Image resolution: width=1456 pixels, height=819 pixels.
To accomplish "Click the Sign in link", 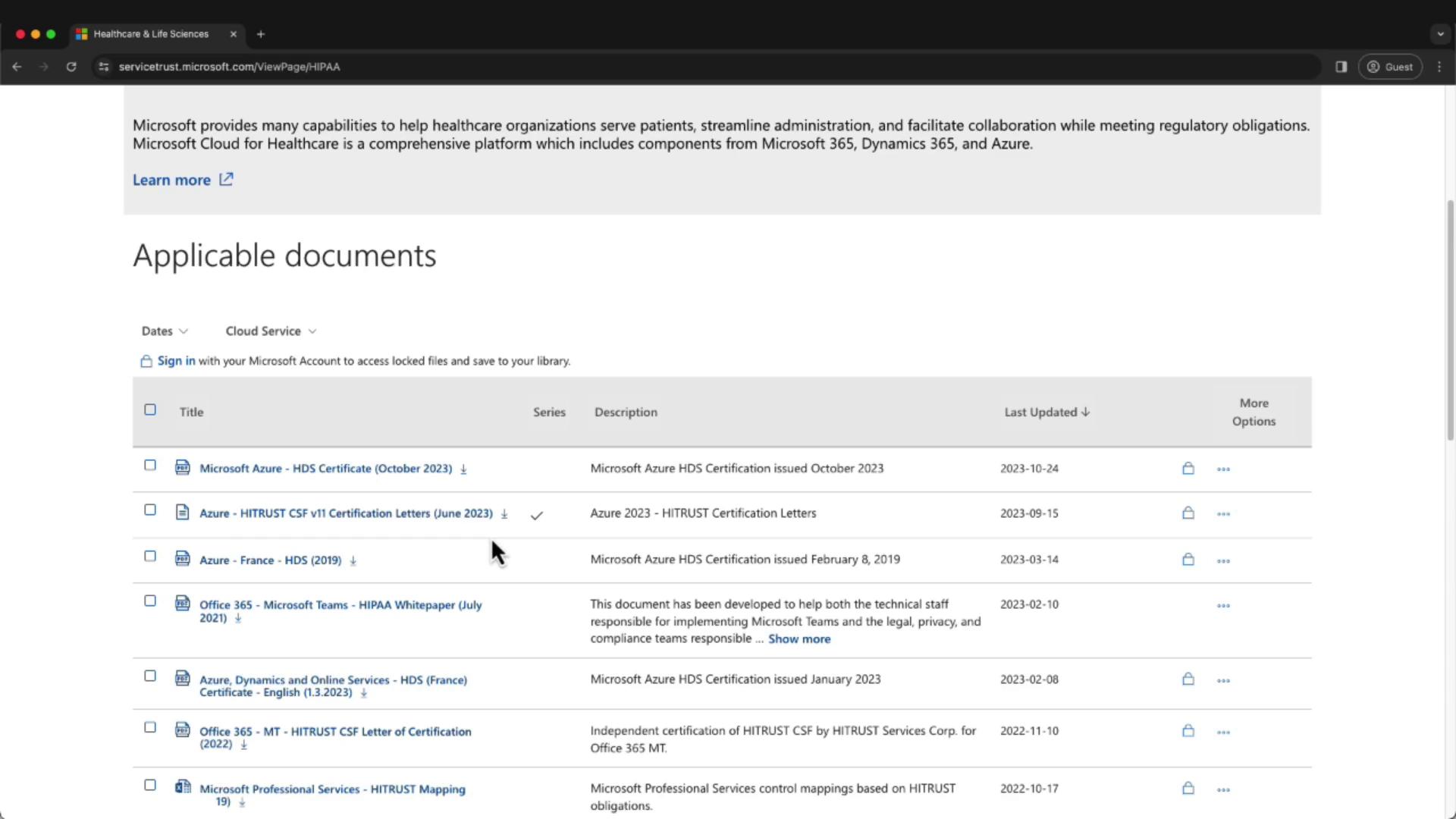I will 176,361.
